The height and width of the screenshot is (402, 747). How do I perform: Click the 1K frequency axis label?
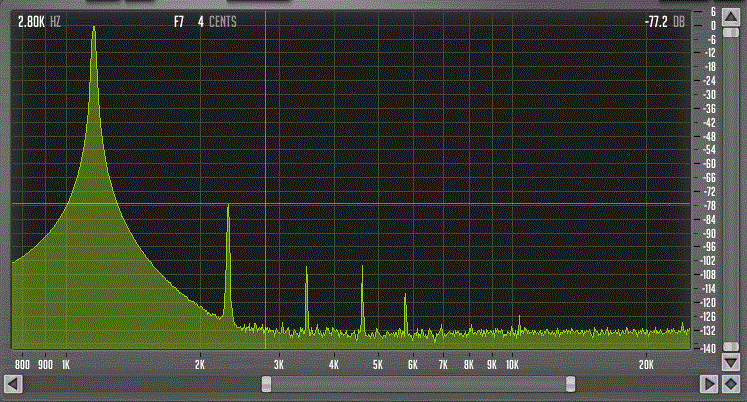(66, 365)
